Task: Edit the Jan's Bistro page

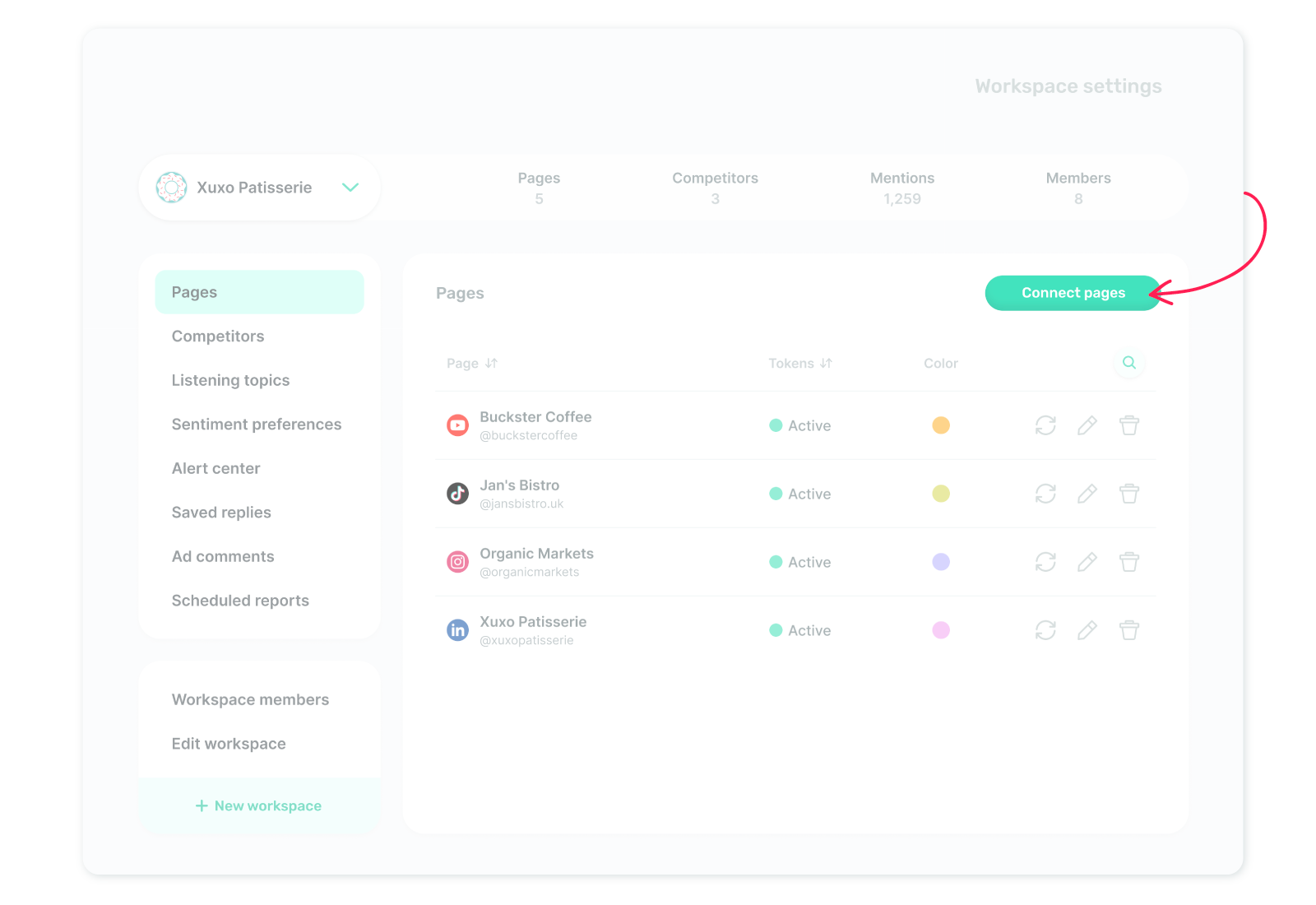Action: [1087, 494]
